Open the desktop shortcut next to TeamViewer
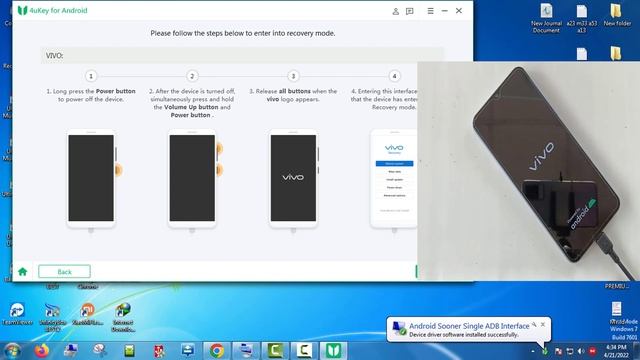Viewport: 640px width, 360px height. tap(53, 318)
